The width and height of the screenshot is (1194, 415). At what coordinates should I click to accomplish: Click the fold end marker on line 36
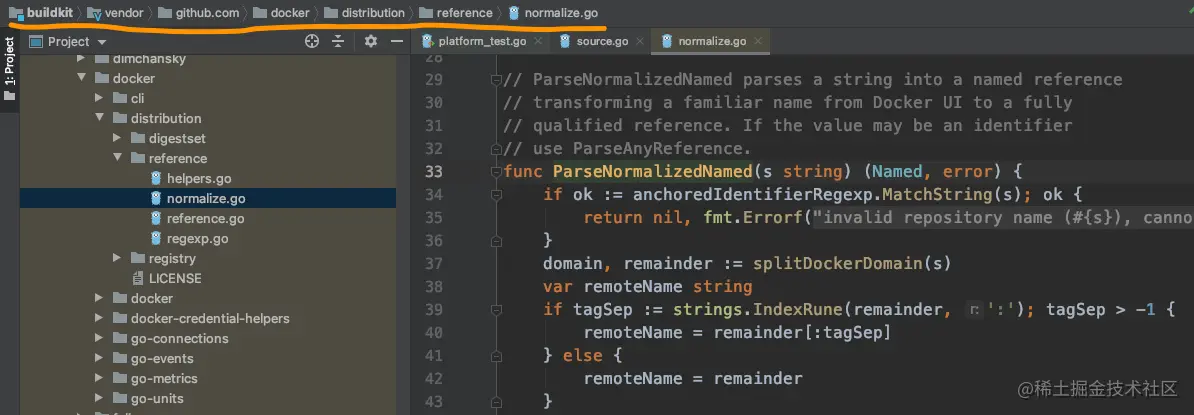(496, 241)
